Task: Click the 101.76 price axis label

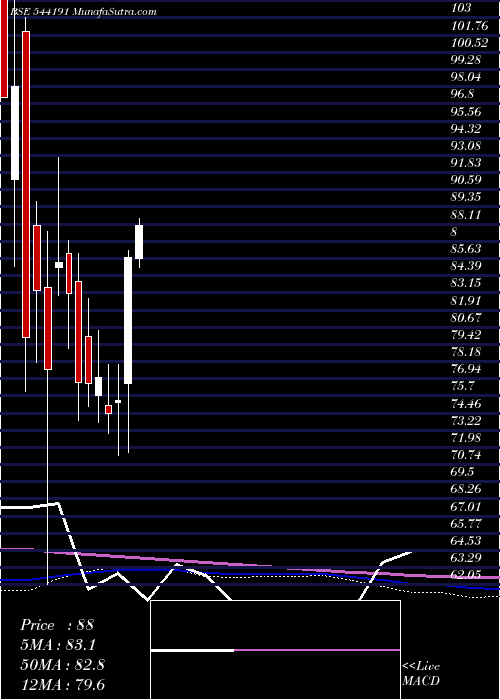Action: point(470,25)
